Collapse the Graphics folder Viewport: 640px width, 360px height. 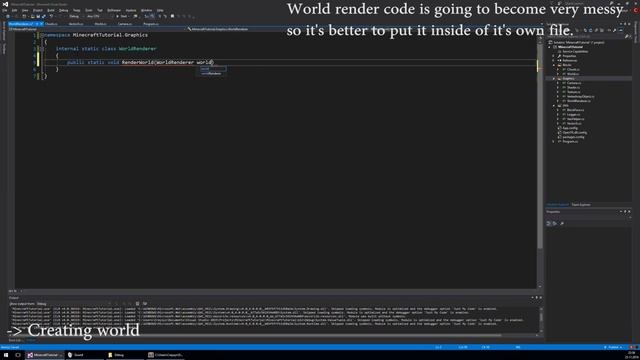[554, 78]
